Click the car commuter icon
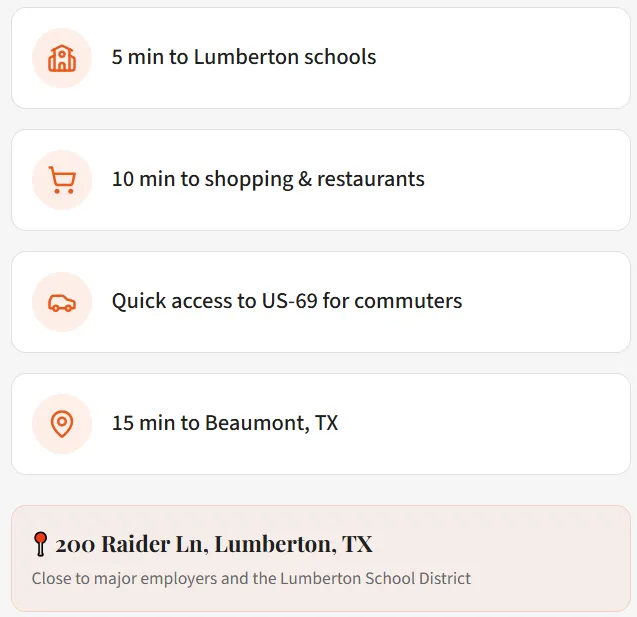637x617 pixels. coord(62,302)
